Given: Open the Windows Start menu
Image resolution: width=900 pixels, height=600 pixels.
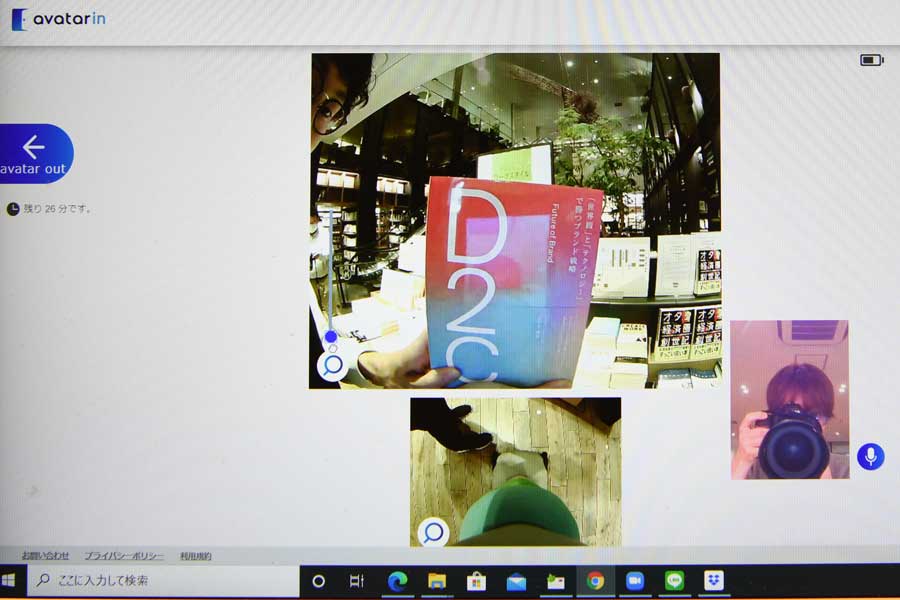Looking at the screenshot, I should (9, 580).
